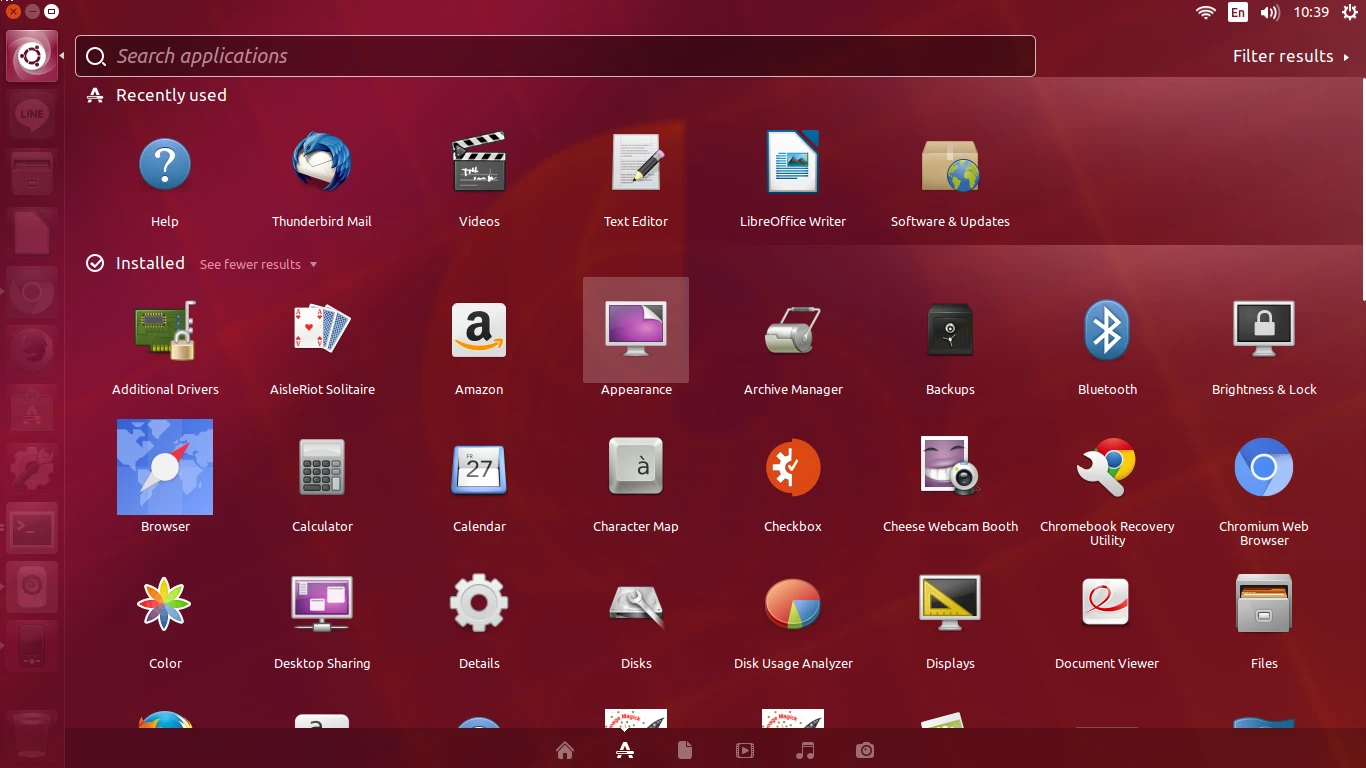The height and width of the screenshot is (768, 1366).
Task: Open the Backups app
Action: pos(950,331)
